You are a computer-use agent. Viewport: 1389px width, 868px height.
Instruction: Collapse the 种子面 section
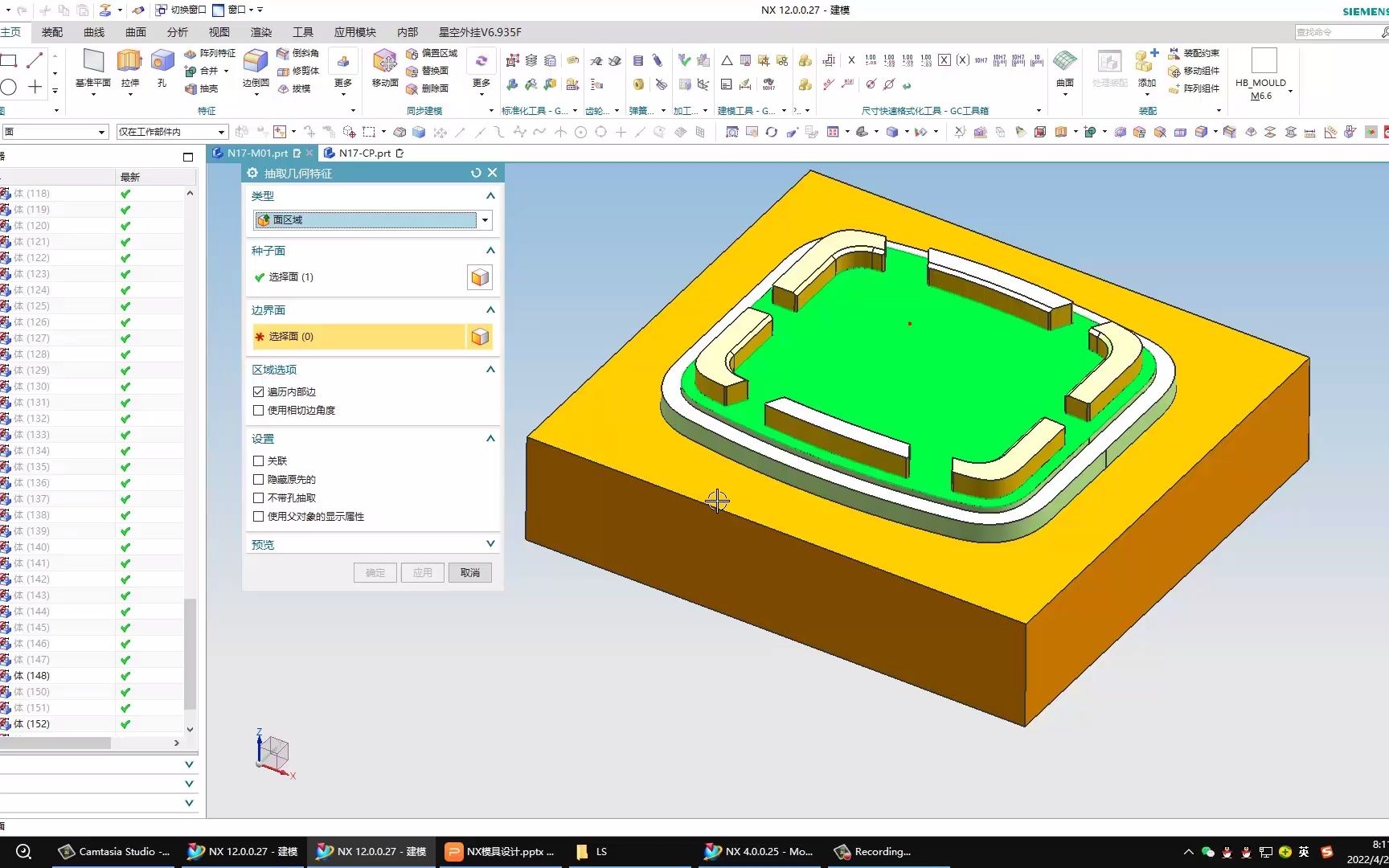(490, 251)
